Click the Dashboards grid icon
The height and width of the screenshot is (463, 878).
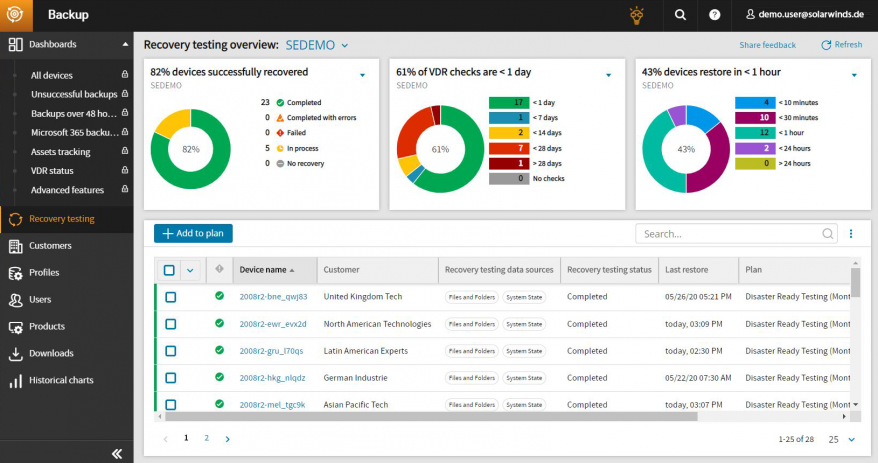pyautogui.click(x=16, y=45)
